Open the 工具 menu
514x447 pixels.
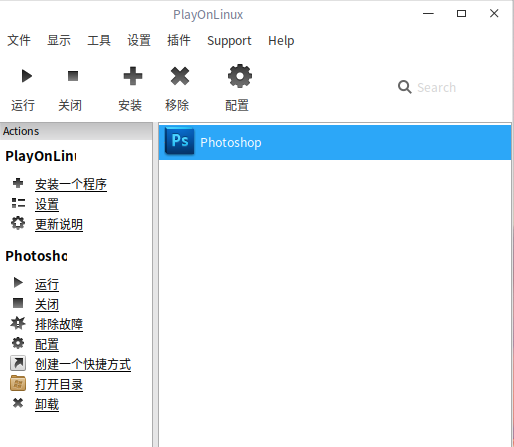(x=99, y=40)
